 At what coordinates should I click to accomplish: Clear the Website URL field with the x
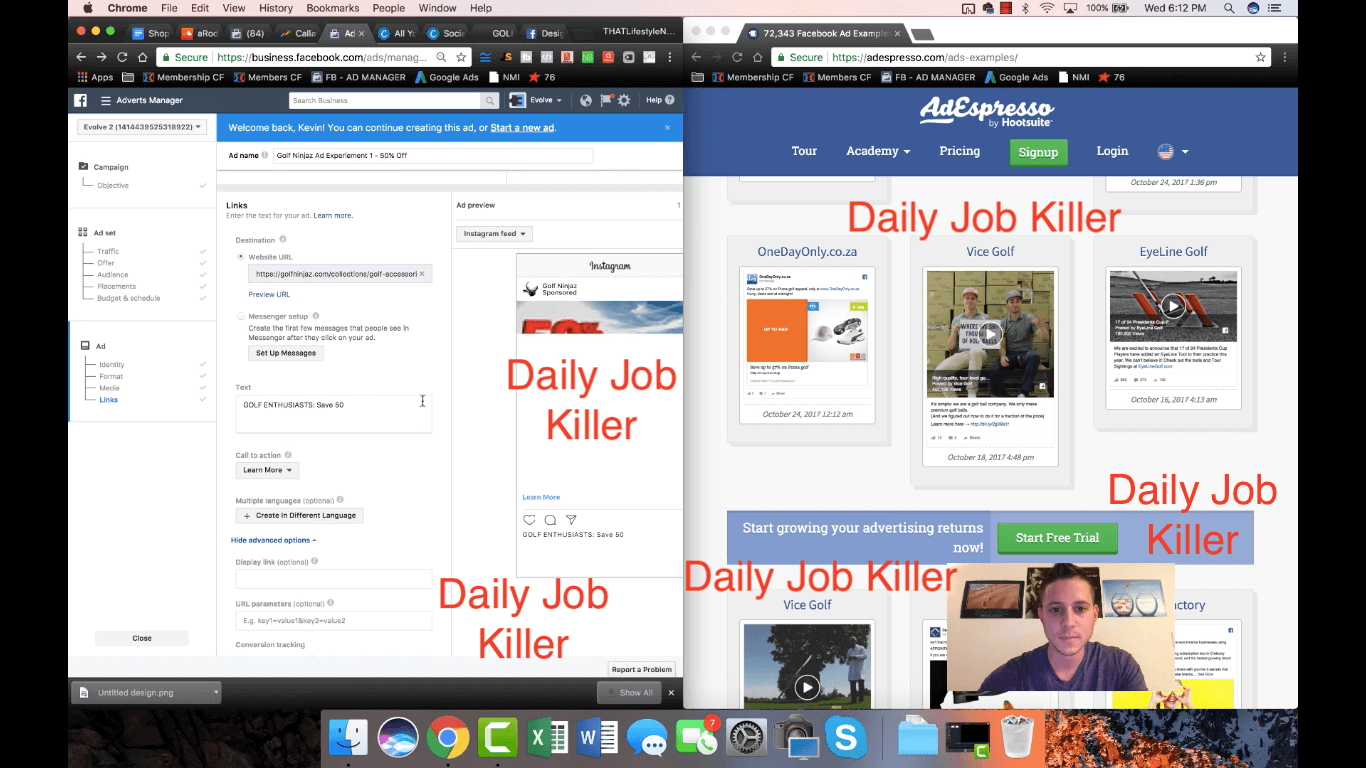tap(422, 273)
